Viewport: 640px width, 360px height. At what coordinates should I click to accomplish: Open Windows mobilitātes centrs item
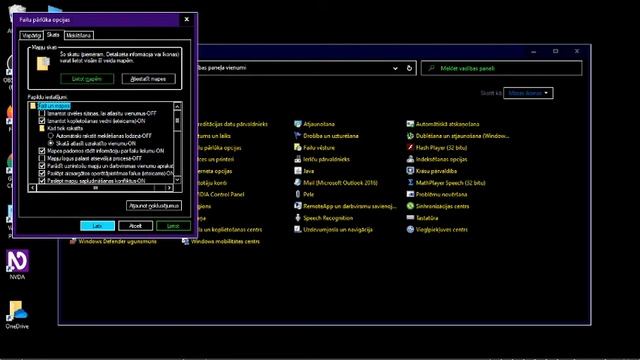pos(221,241)
